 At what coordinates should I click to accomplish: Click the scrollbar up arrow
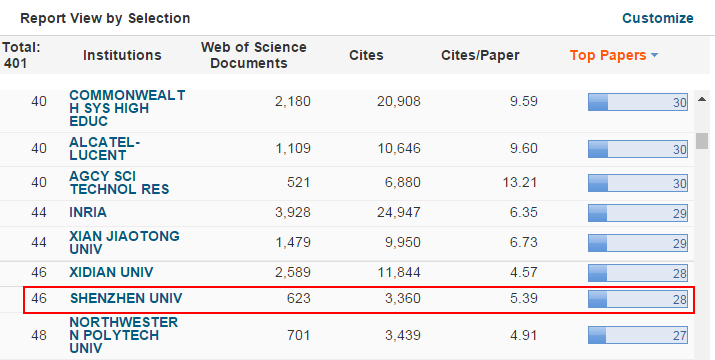[702, 99]
